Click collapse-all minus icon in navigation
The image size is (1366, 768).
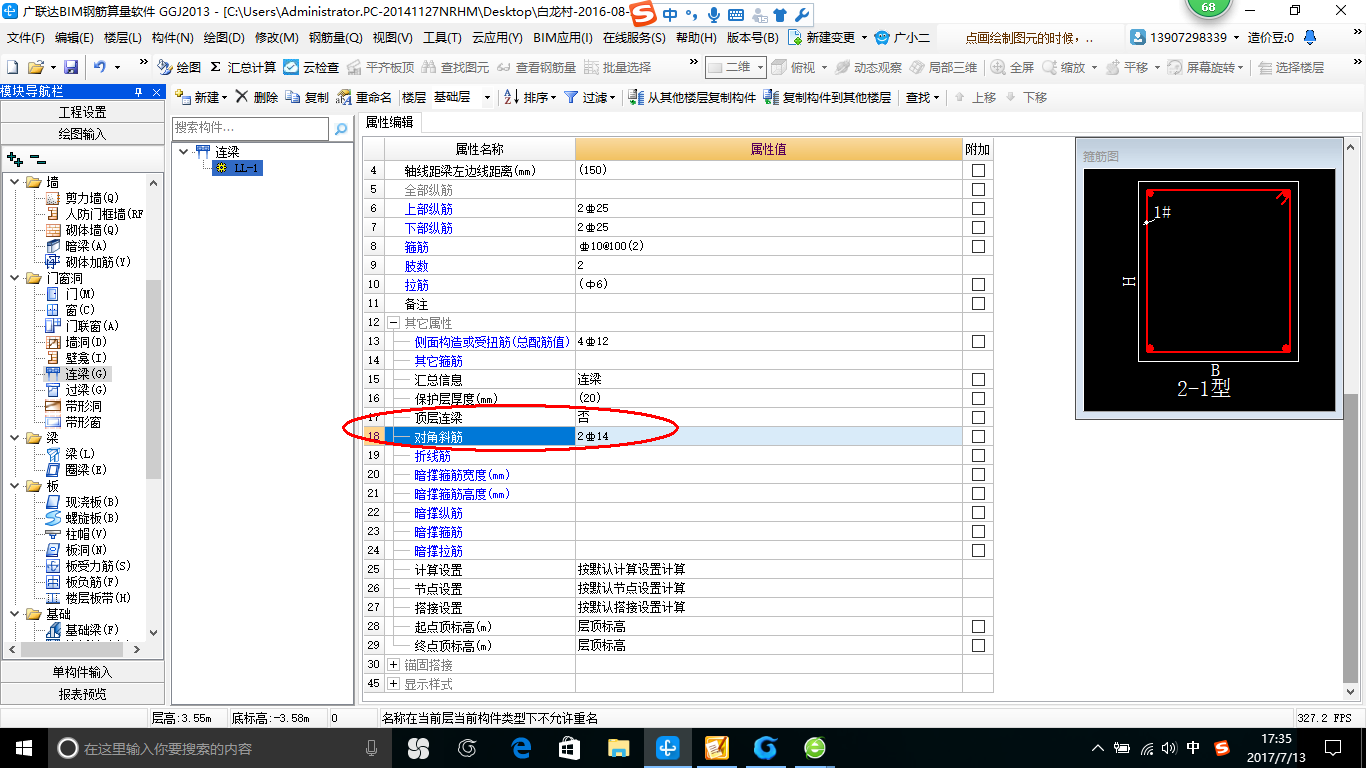[x=37, y=158]
